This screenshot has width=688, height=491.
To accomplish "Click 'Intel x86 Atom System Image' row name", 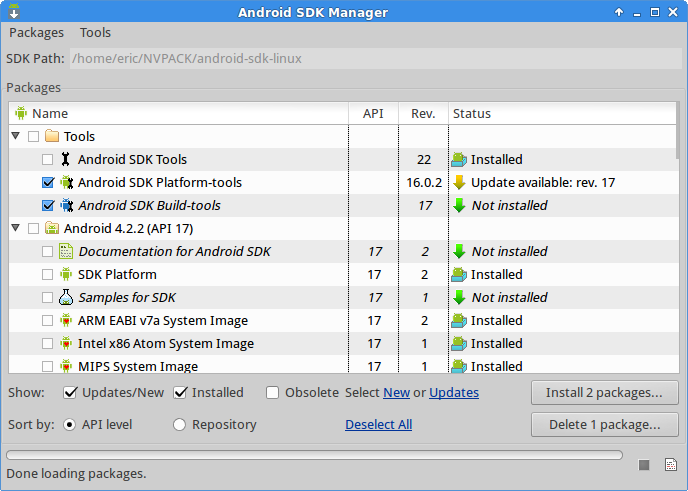I will click(166, 343).
